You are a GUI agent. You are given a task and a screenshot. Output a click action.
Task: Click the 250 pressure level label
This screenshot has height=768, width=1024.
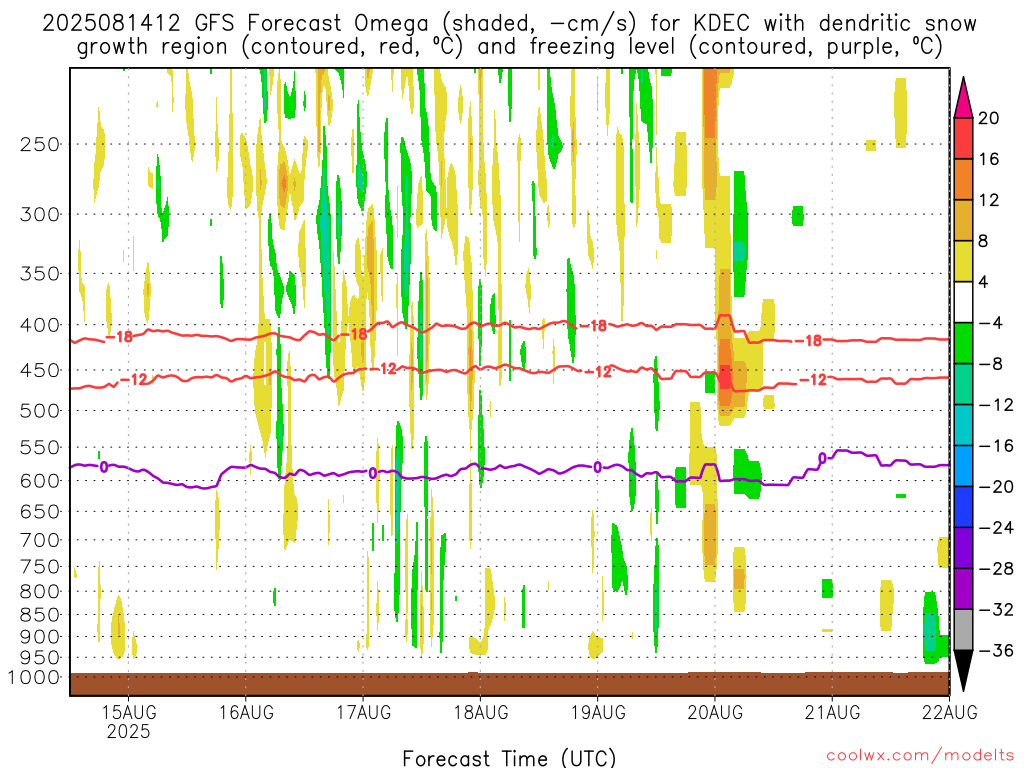[40, 144]
